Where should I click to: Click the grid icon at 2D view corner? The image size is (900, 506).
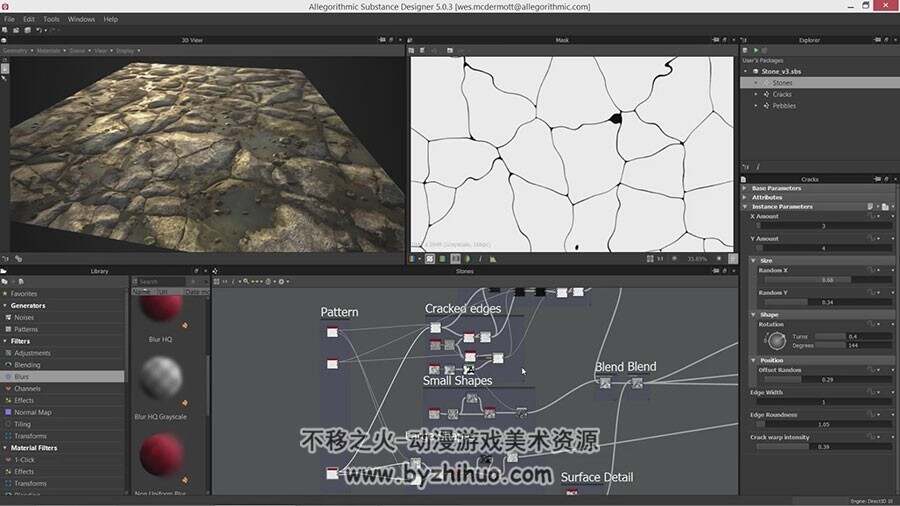[x=732, y=259]
